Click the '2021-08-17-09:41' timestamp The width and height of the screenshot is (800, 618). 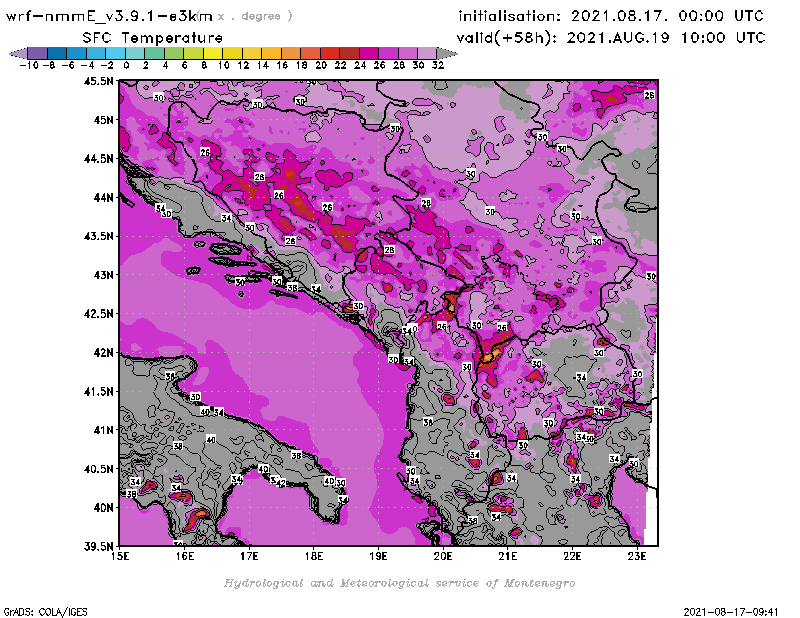pyautogui.click(x=731, y=612)
